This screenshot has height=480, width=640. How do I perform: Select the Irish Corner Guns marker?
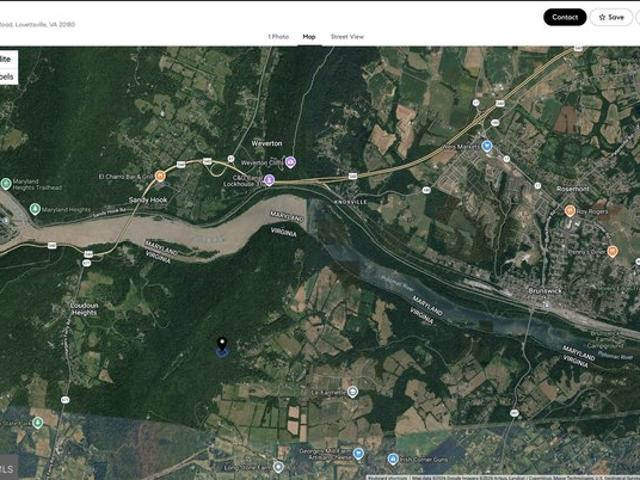393,459
